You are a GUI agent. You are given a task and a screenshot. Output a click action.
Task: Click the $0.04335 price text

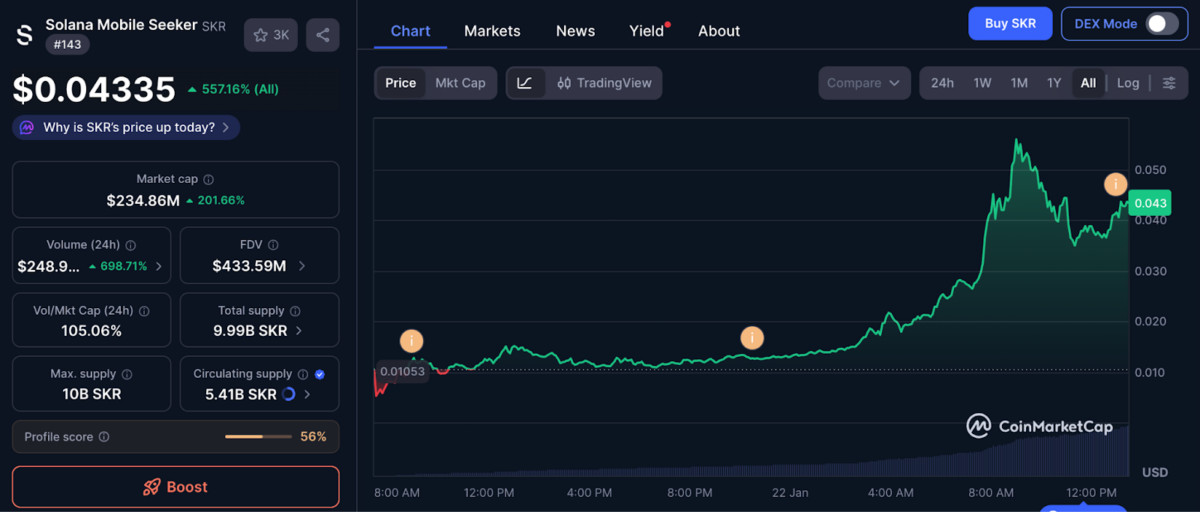(94, 90)
